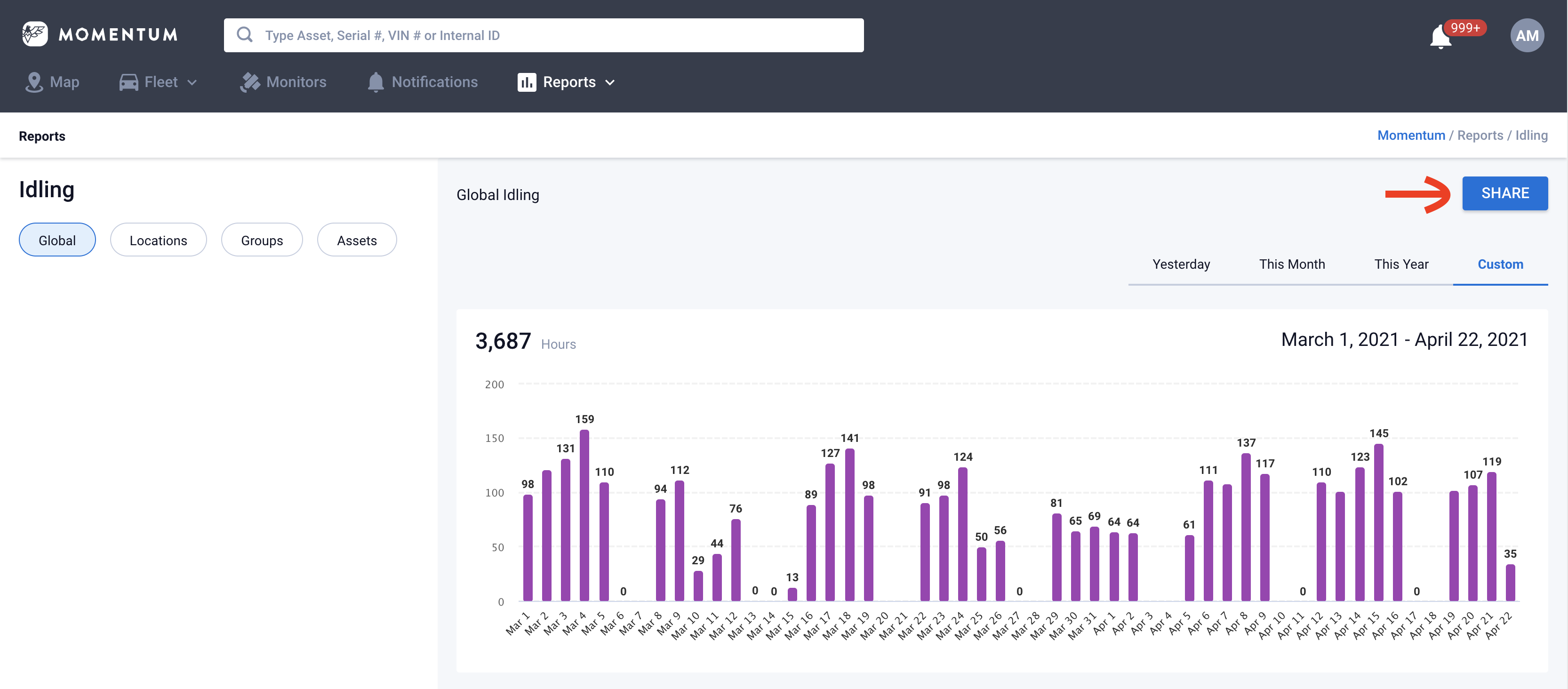Click the search magnifier icon
Screen dimensions: 1568x689
click(245, 35)
